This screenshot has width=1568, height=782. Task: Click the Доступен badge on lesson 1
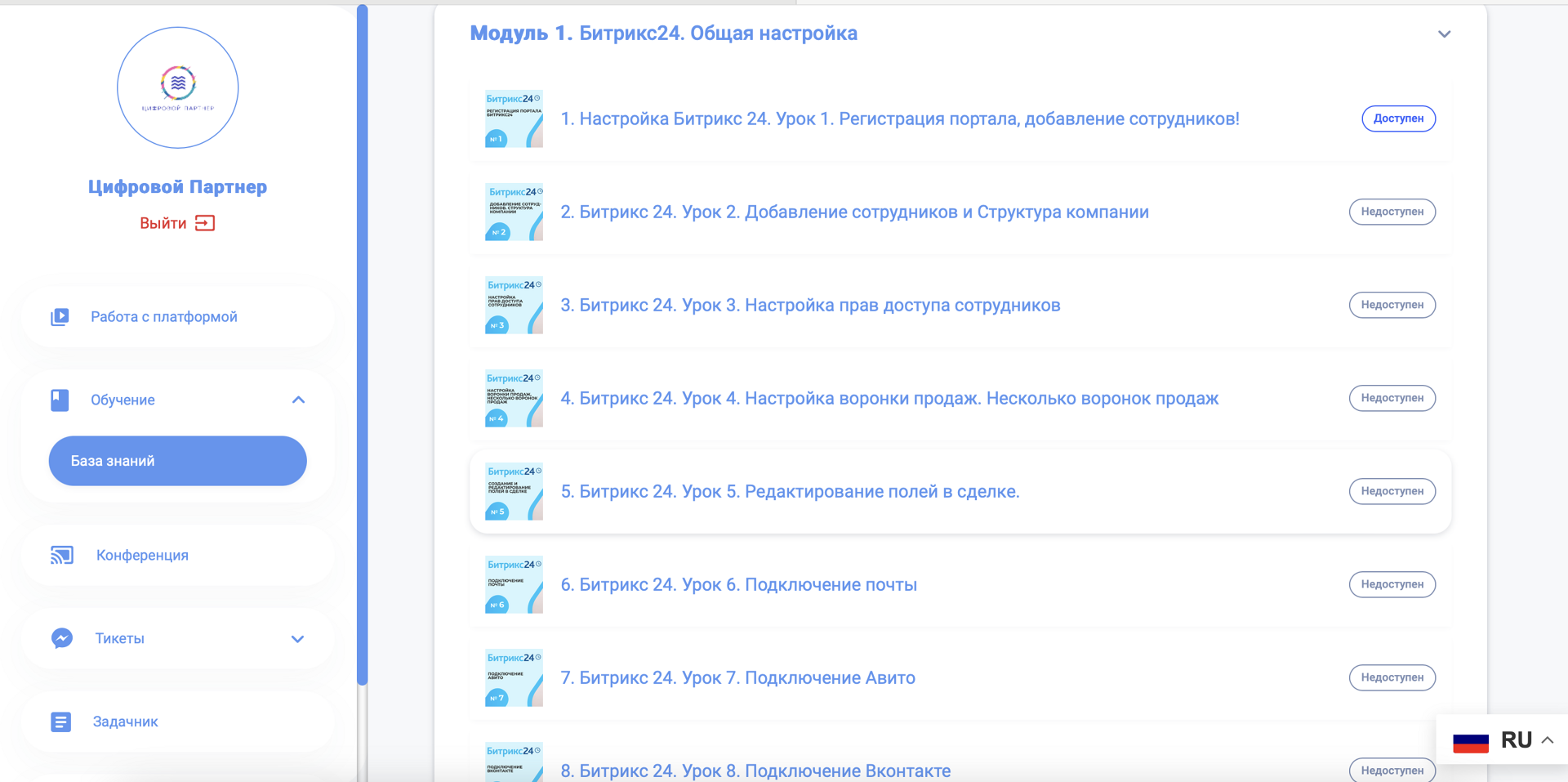click(1398, 118)
